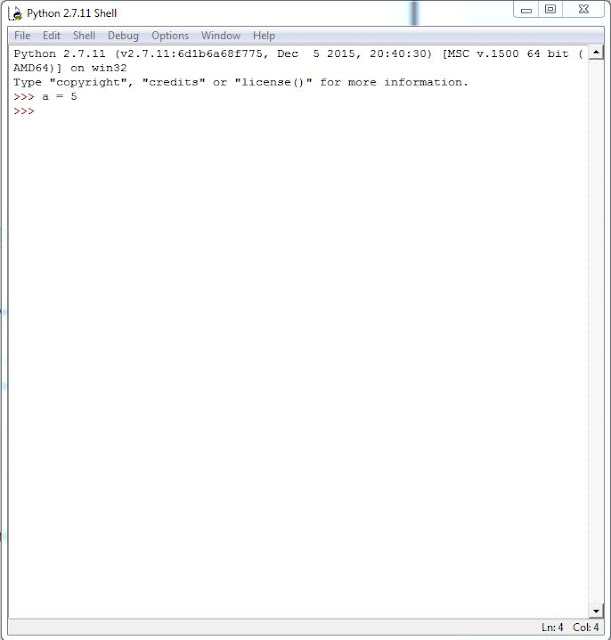Viewport: 611px width, 640px height.
Task: Click the 'Ln: 4' status bar entry
Action: pos(552,627)
